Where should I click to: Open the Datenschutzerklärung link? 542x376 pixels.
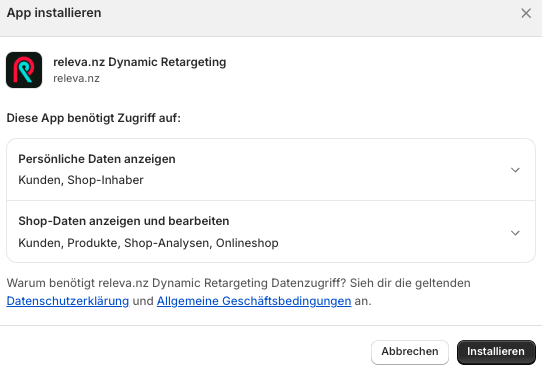tap(68, 301)
